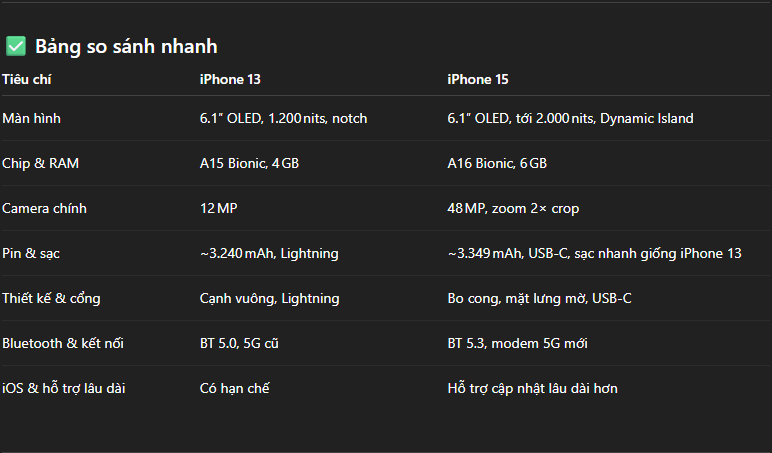Click the 'iPhone 13' column header
772x453 pixels.
[230, 79]
